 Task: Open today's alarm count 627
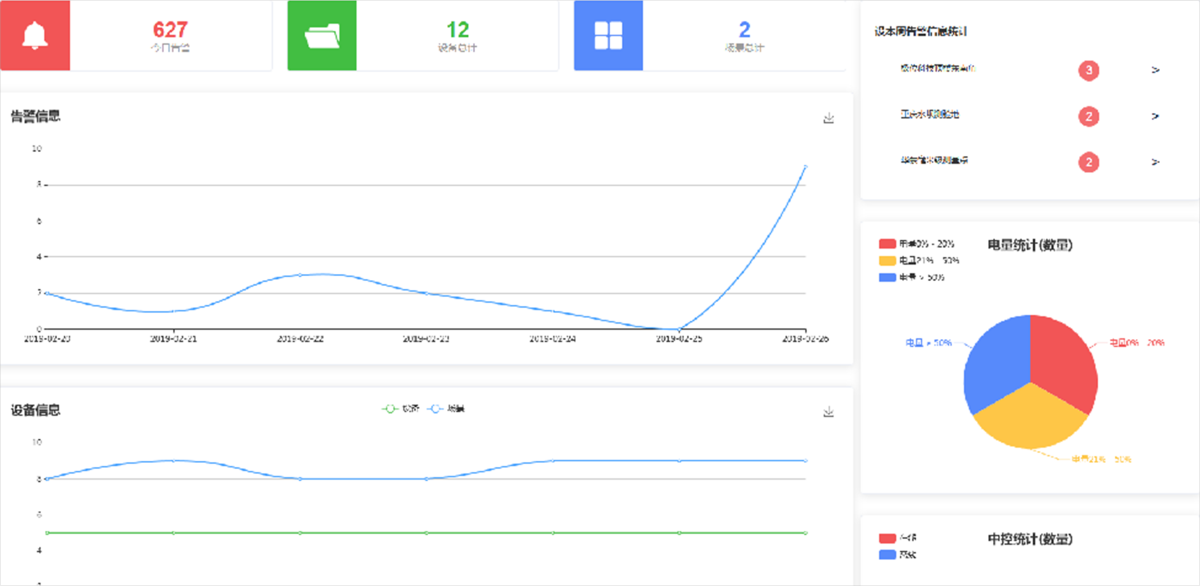[x=171, y=31]
